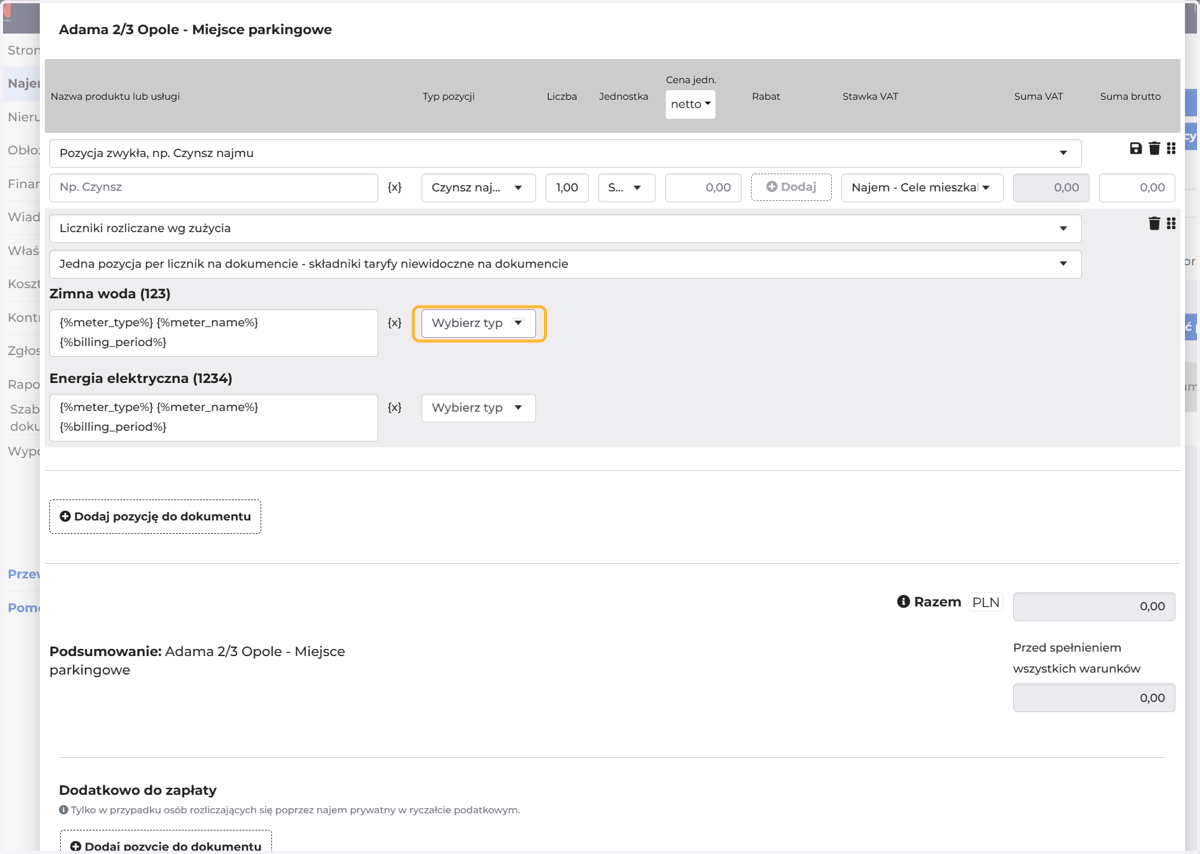Open the Jedna pozycja per licznik dropdown
Image resolution: width=1200 pixels, height=854 pixels.
pos(565,264)
